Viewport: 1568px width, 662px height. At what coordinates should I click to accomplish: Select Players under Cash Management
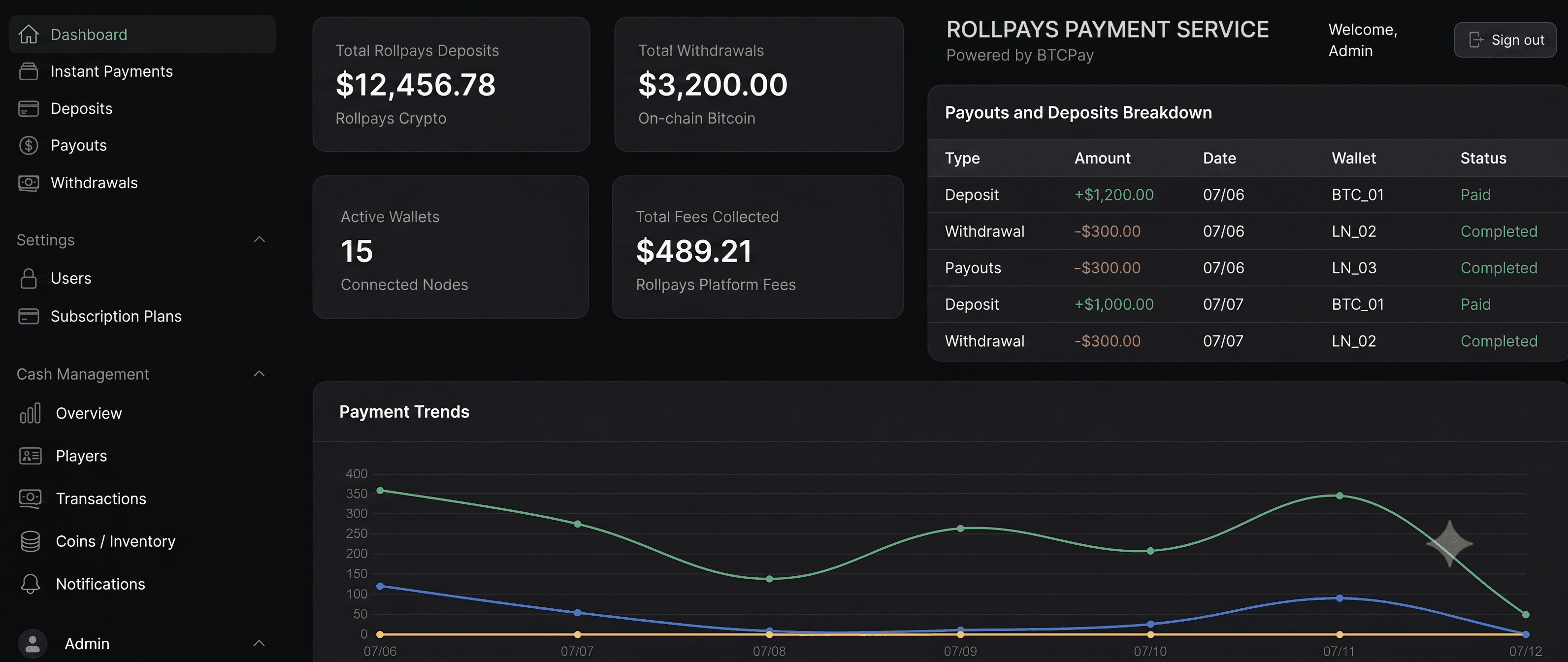click(82, 456)
